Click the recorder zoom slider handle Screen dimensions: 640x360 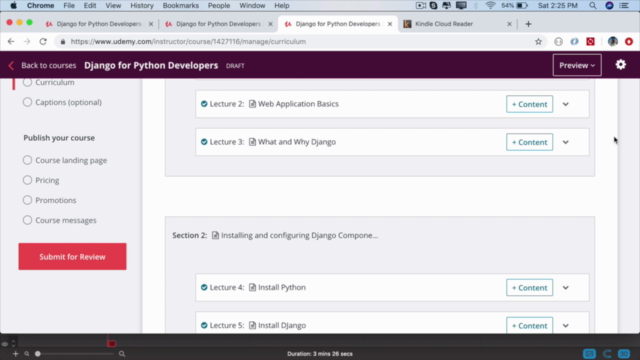38,354
